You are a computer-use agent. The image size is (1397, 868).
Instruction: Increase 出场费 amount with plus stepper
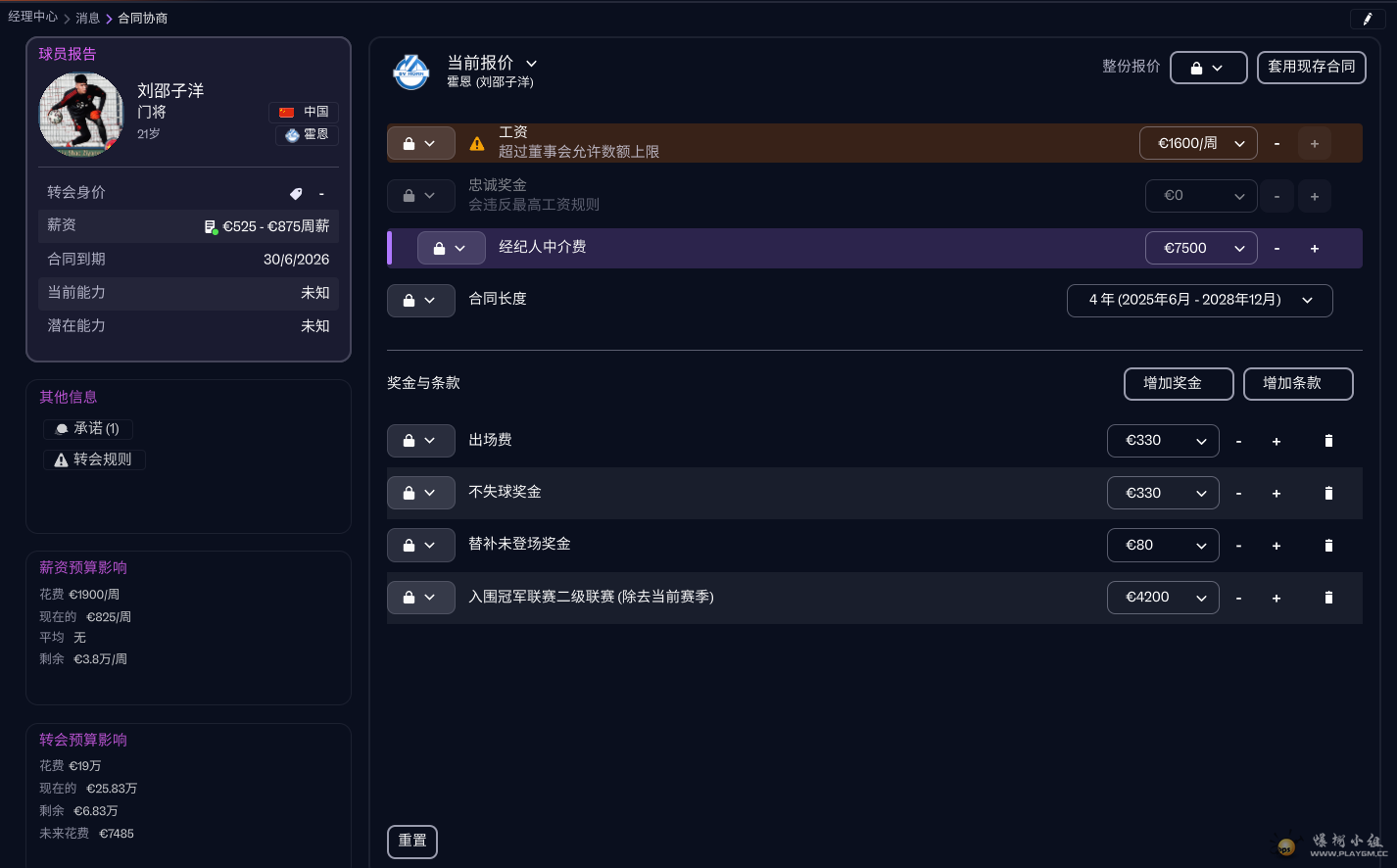click(1276, 441)
